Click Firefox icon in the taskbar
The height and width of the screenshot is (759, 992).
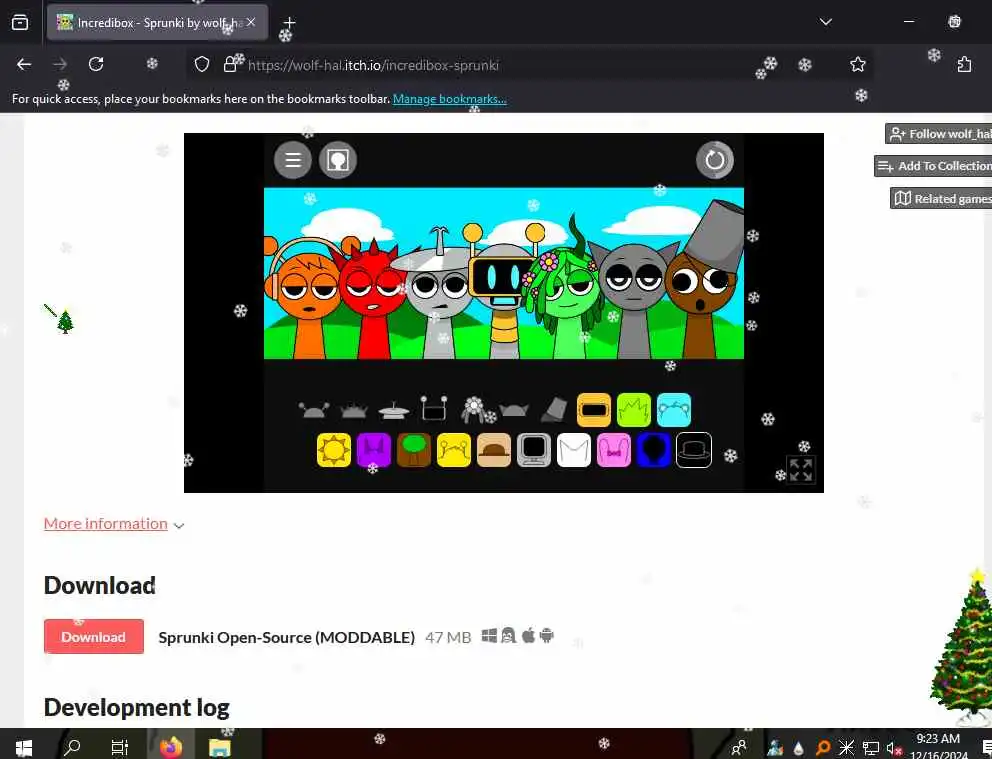click(x=171, y=748)
